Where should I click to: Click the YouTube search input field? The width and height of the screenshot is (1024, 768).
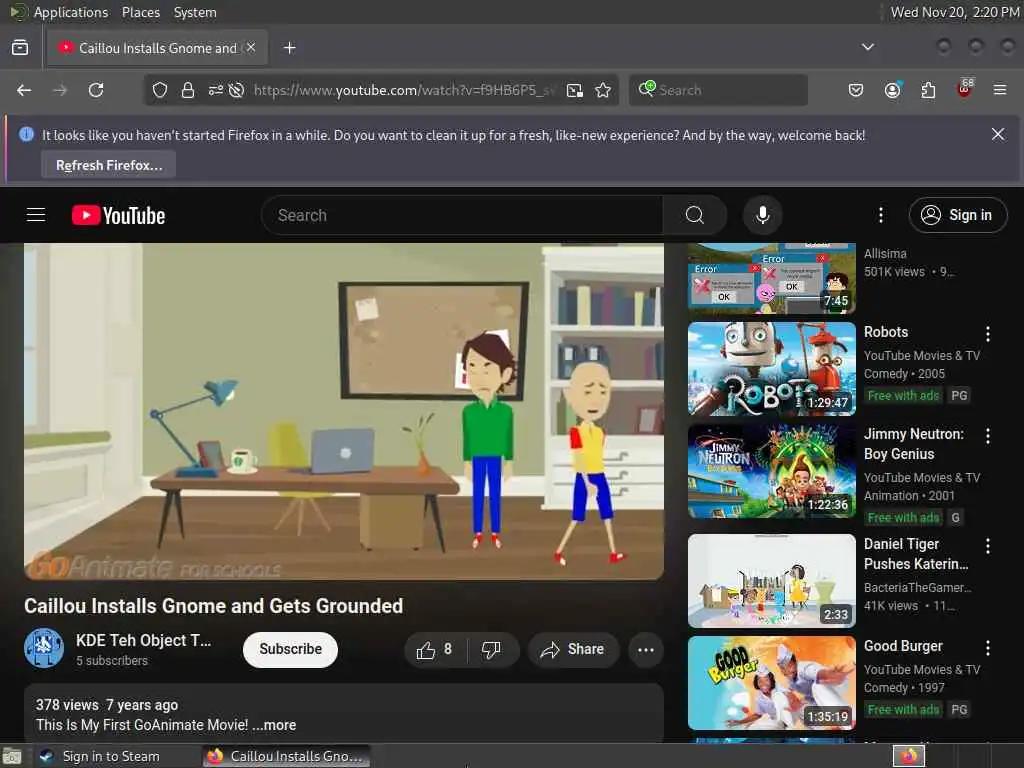(x=462, y=216)
